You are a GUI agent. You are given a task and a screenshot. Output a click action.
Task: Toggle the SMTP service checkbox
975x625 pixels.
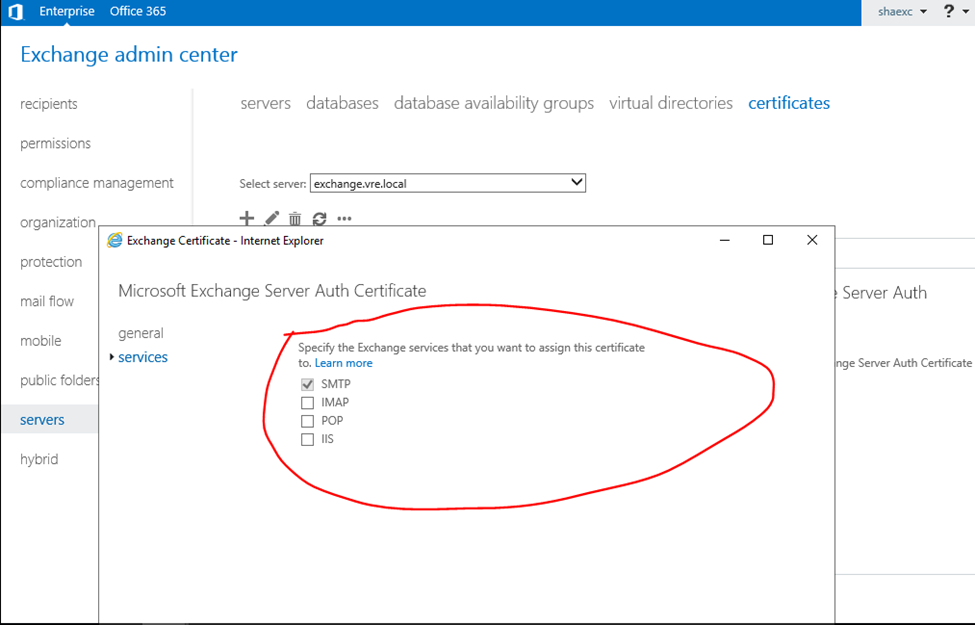(307, 385)
